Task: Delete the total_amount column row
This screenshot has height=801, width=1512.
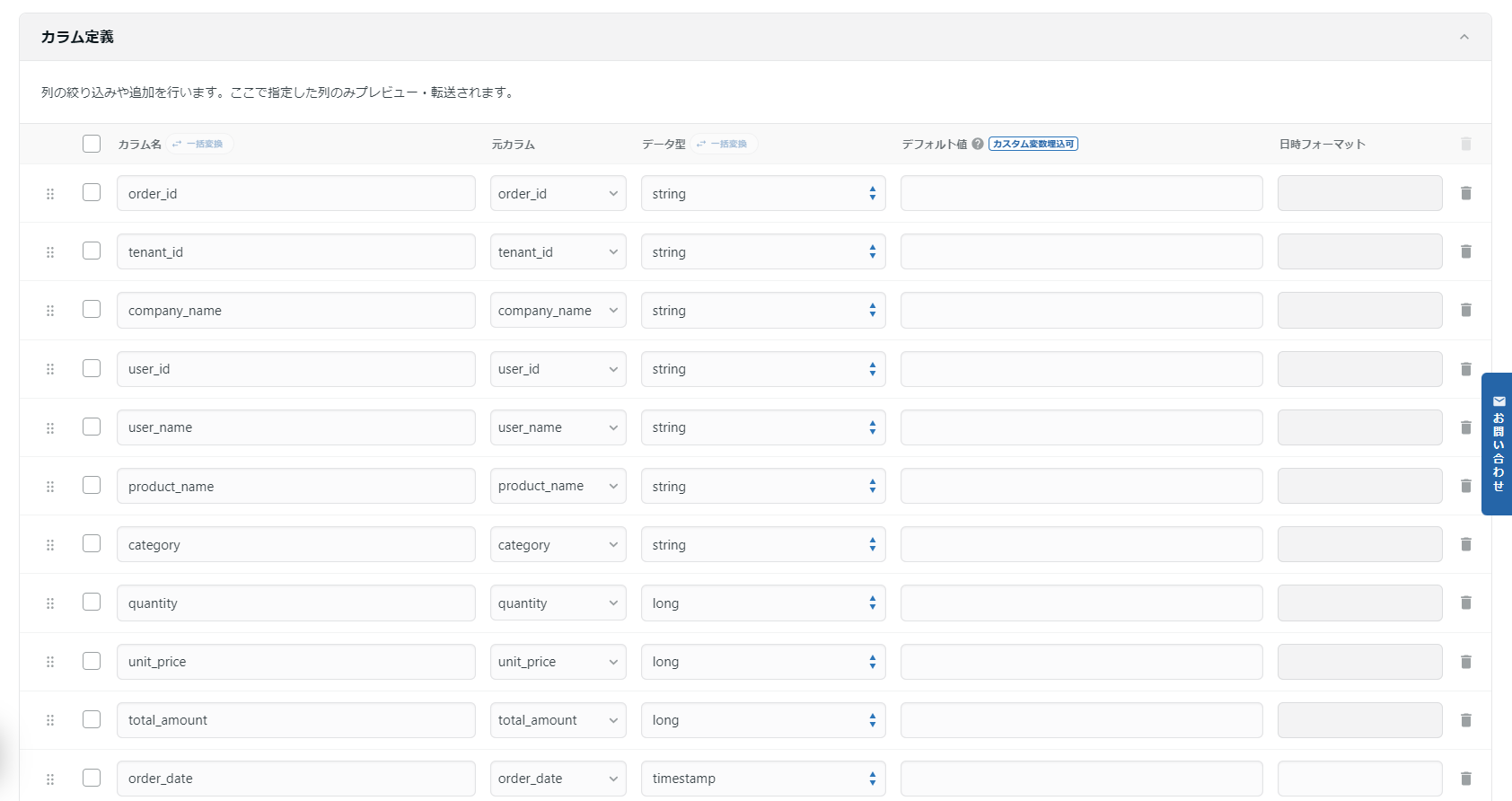Action: tap(1465, 720)
